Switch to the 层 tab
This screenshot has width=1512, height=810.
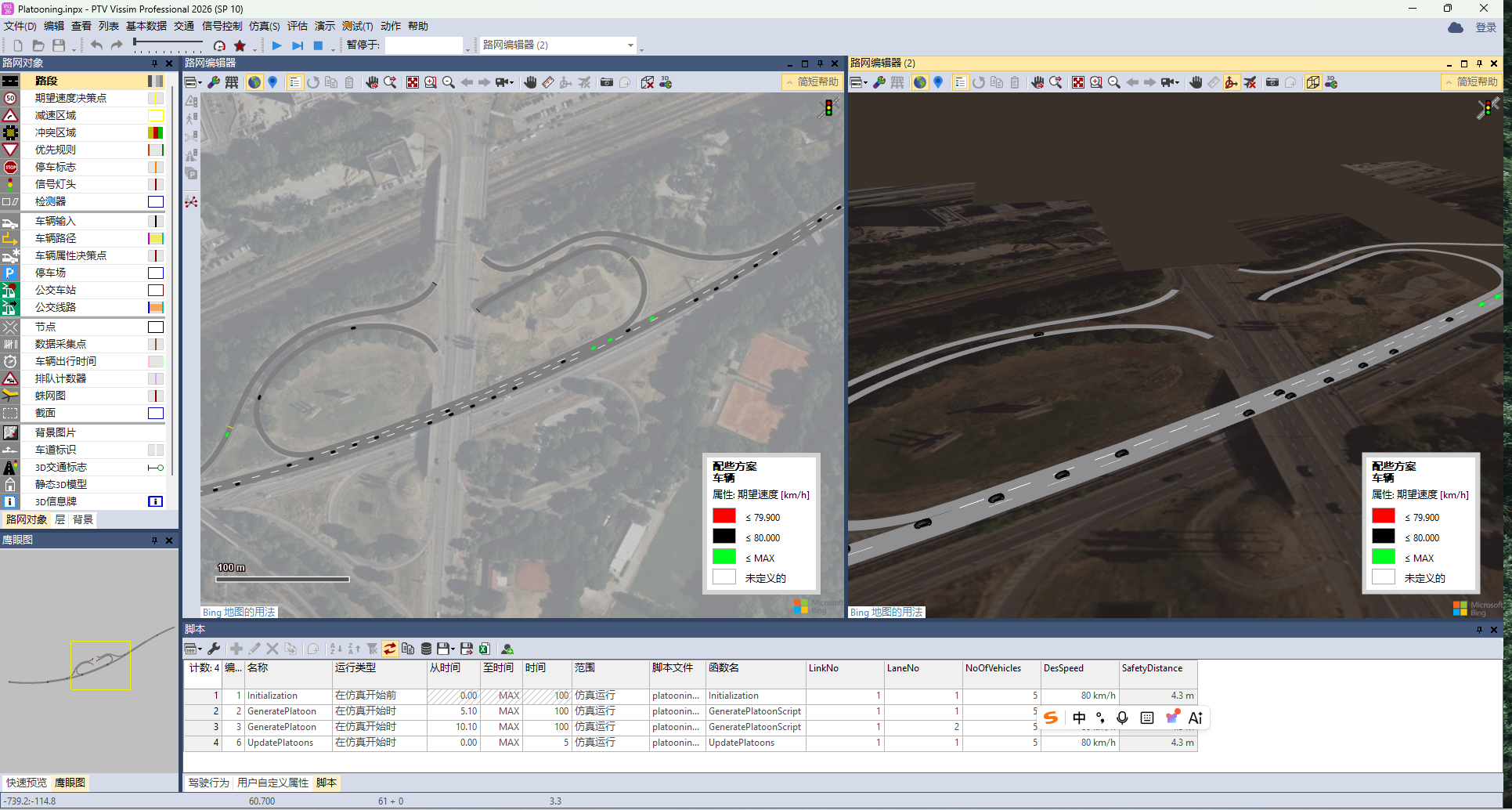[x=60, y=519]
